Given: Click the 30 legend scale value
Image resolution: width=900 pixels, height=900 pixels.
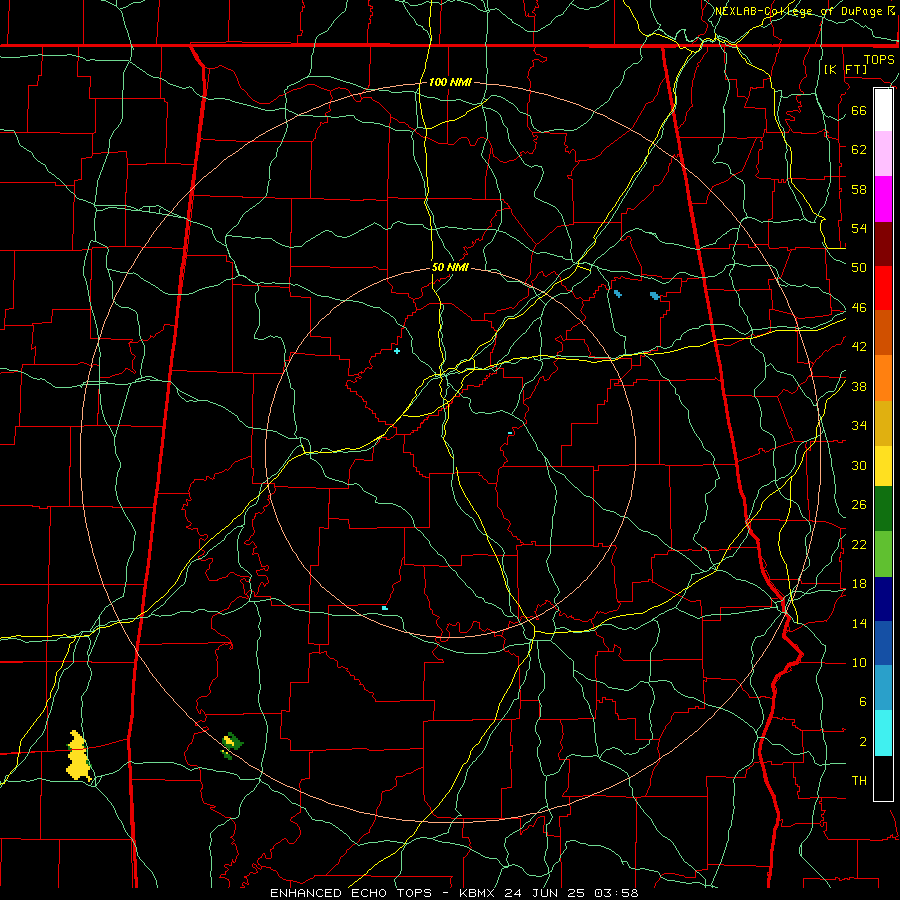Looking at the screenshot, I should (x=859, y=465).
